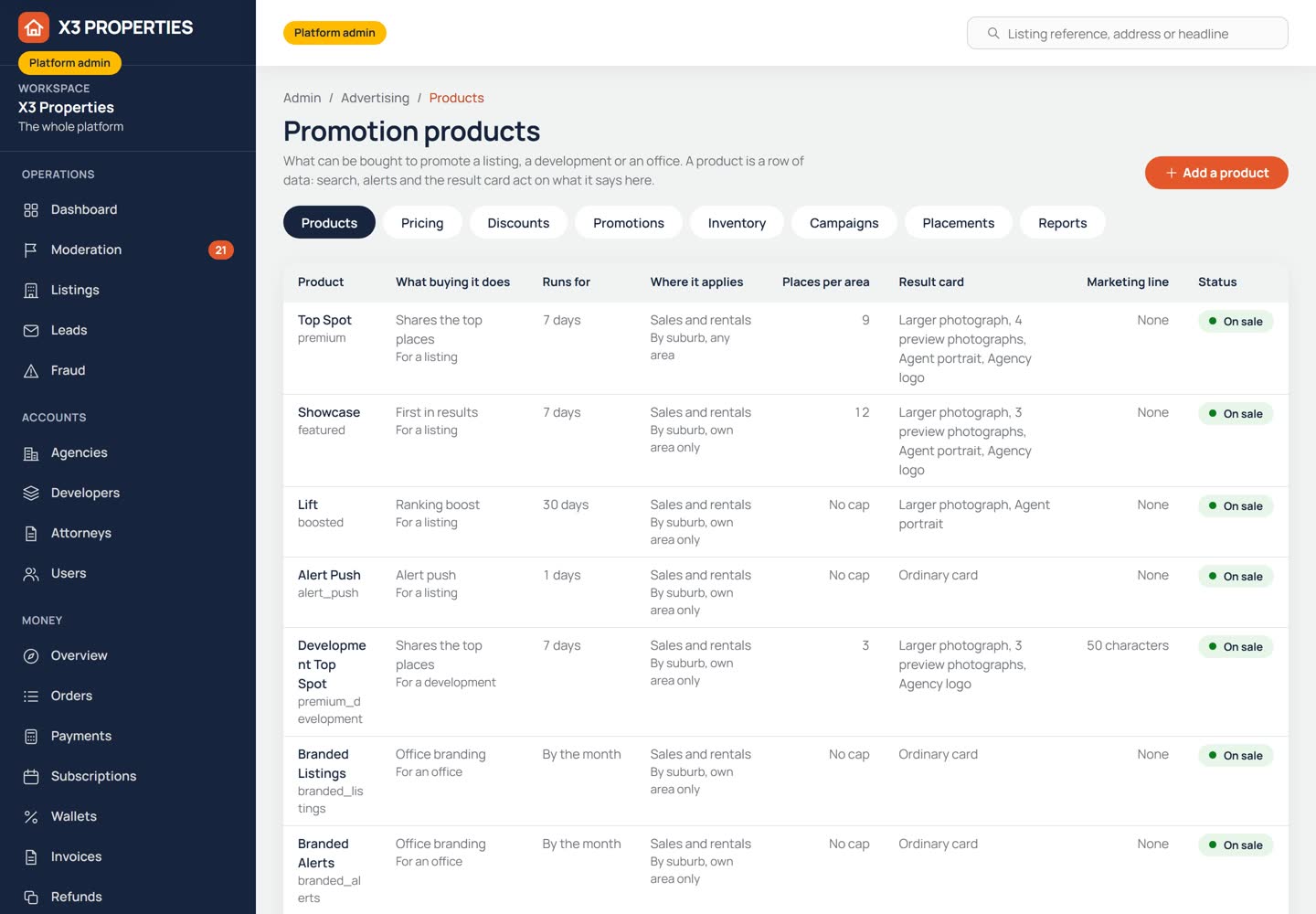Open the Top Spot product row
Viewport: 1316px width, 914px height.
786,348
